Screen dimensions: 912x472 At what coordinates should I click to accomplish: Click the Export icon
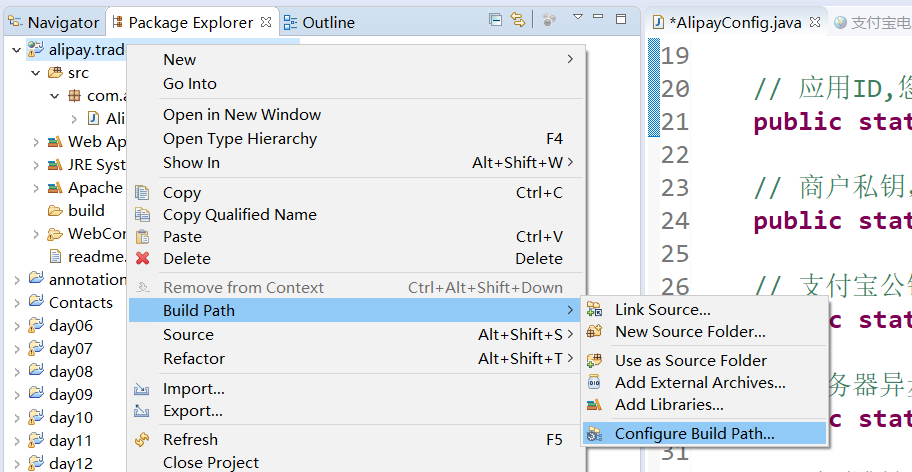point(141,411)
